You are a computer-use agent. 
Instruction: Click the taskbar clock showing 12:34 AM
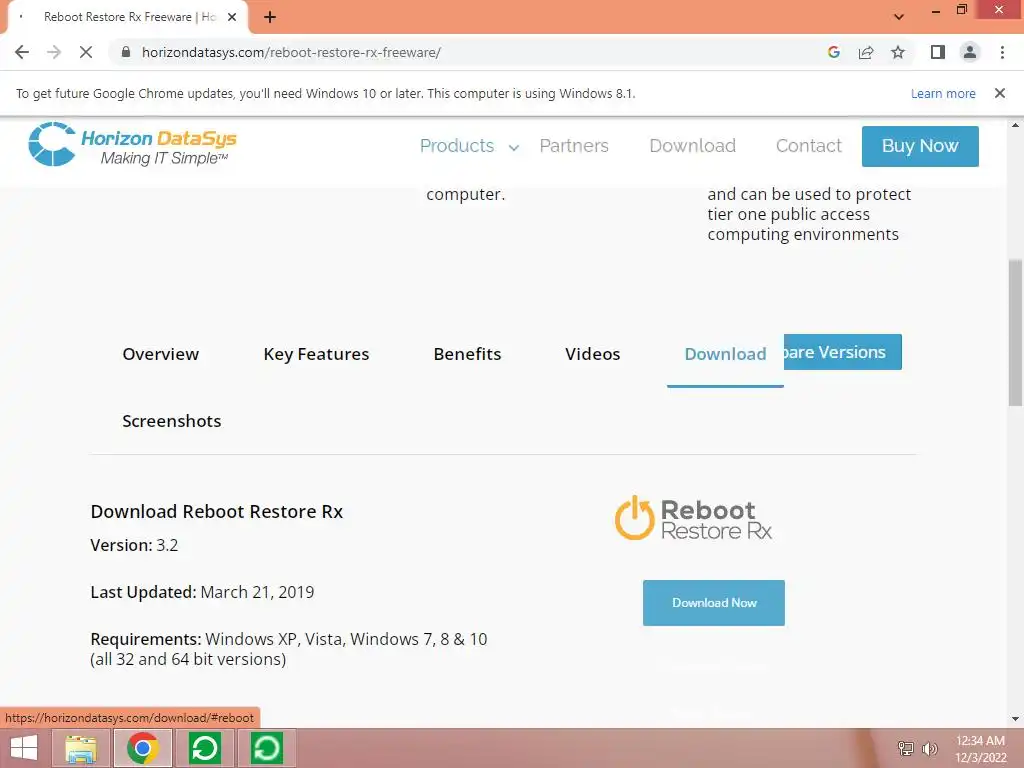click(x=980, y=749)
